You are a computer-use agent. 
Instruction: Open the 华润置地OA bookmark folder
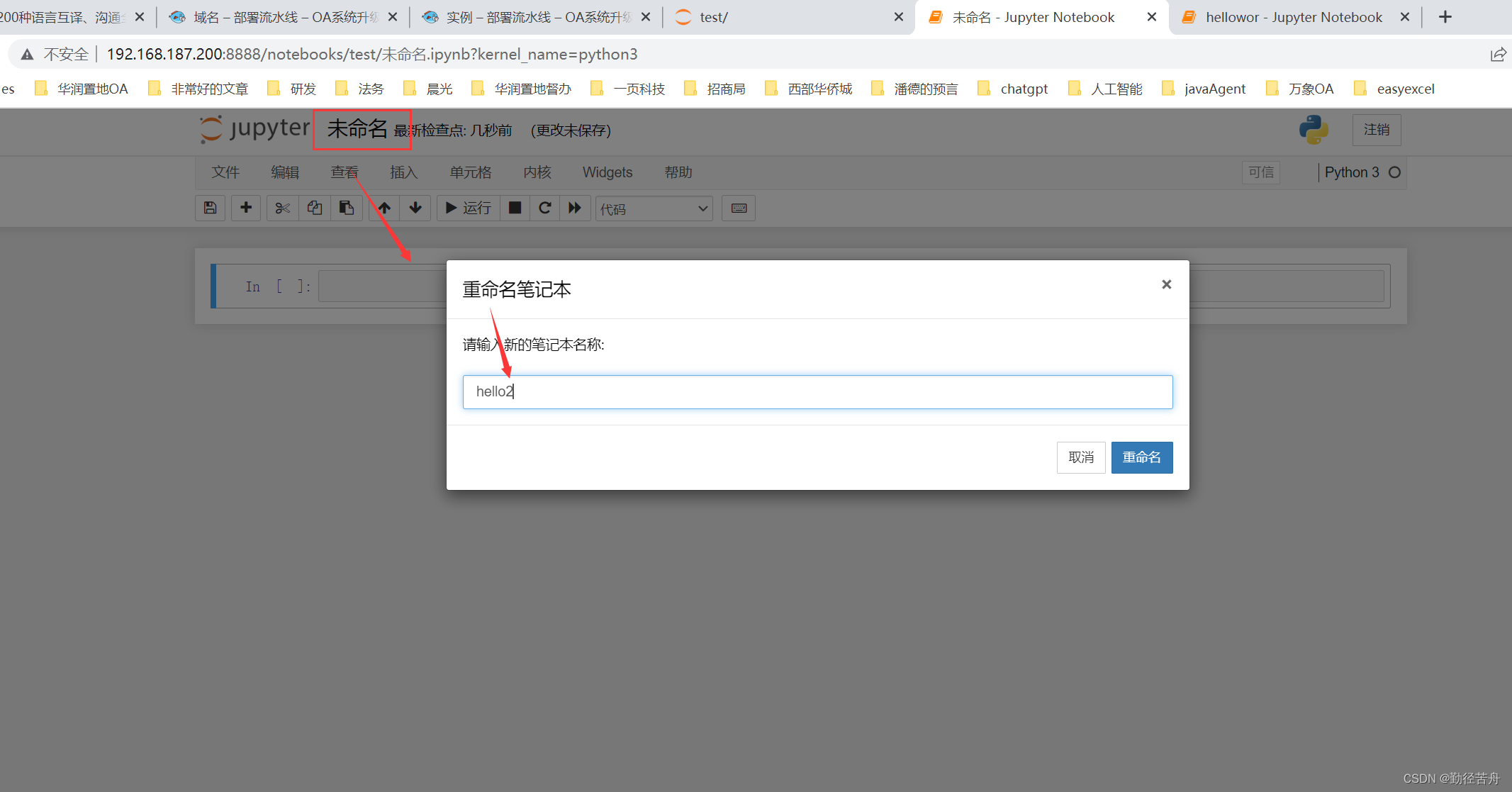click(x=82, y=89)
